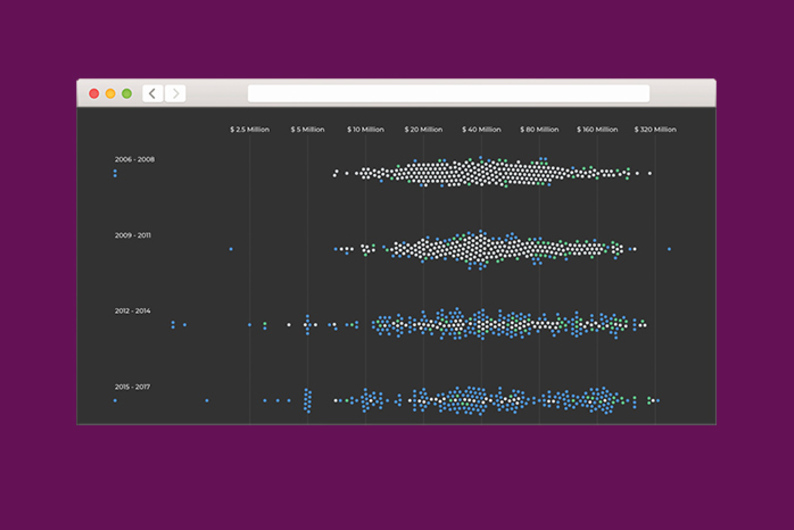Click the $ 5 Million axis label
794x530 pixels.
coord(307,129)
